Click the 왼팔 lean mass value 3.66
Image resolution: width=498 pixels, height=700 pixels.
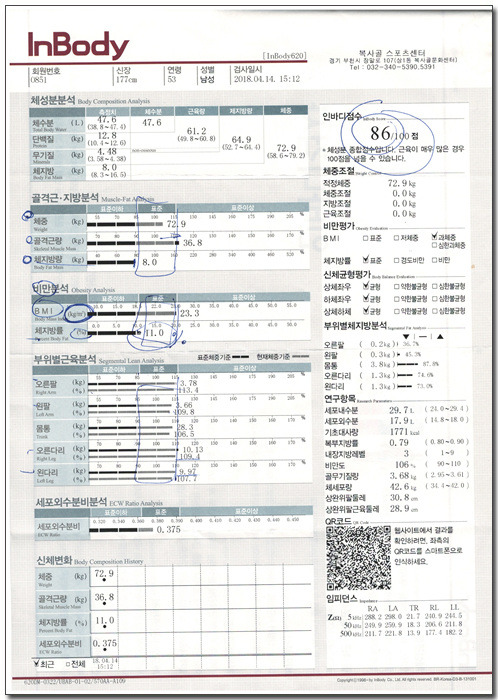pos(184,405)
